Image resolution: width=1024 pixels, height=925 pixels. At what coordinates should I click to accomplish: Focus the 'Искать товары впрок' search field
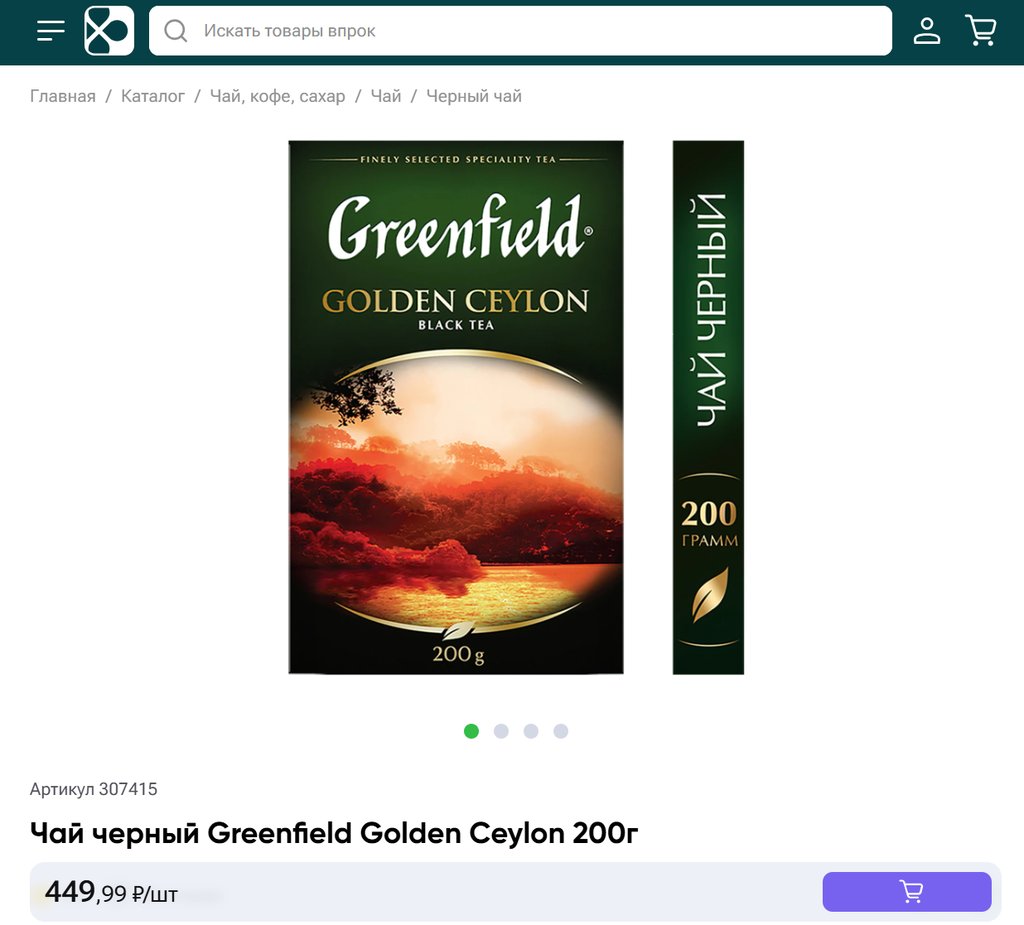click(520, 31)
